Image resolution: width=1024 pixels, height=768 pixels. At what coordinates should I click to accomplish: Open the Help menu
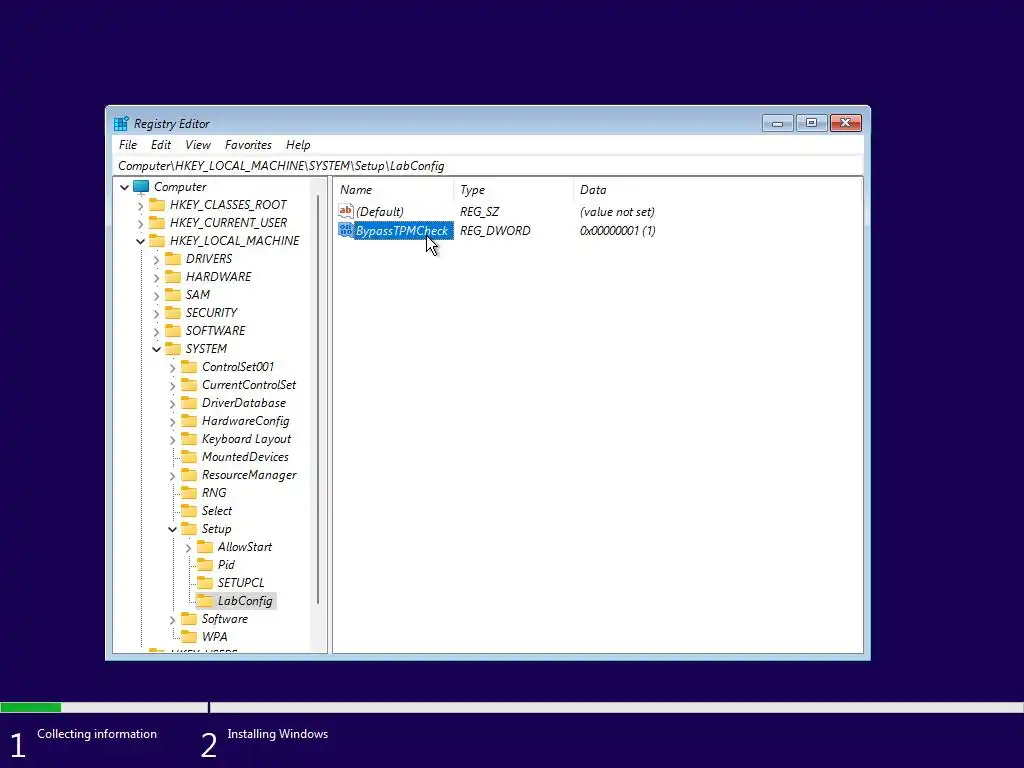[298, 145]
